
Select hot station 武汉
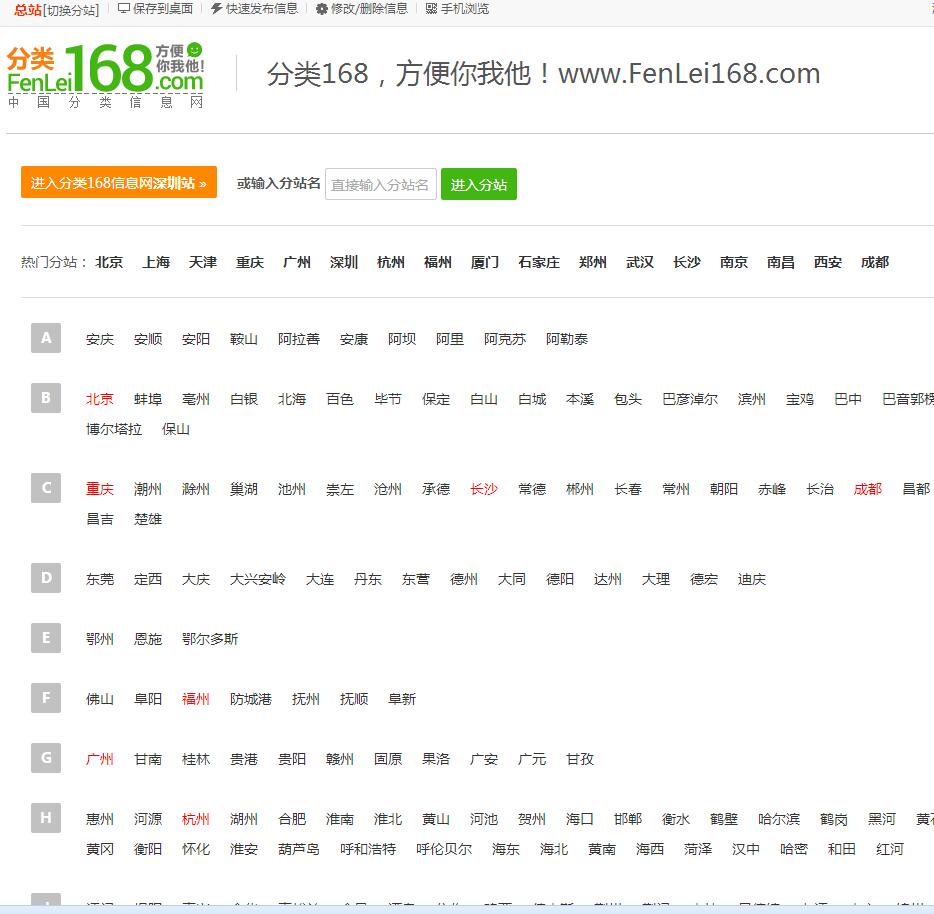[x=640, y=262]
